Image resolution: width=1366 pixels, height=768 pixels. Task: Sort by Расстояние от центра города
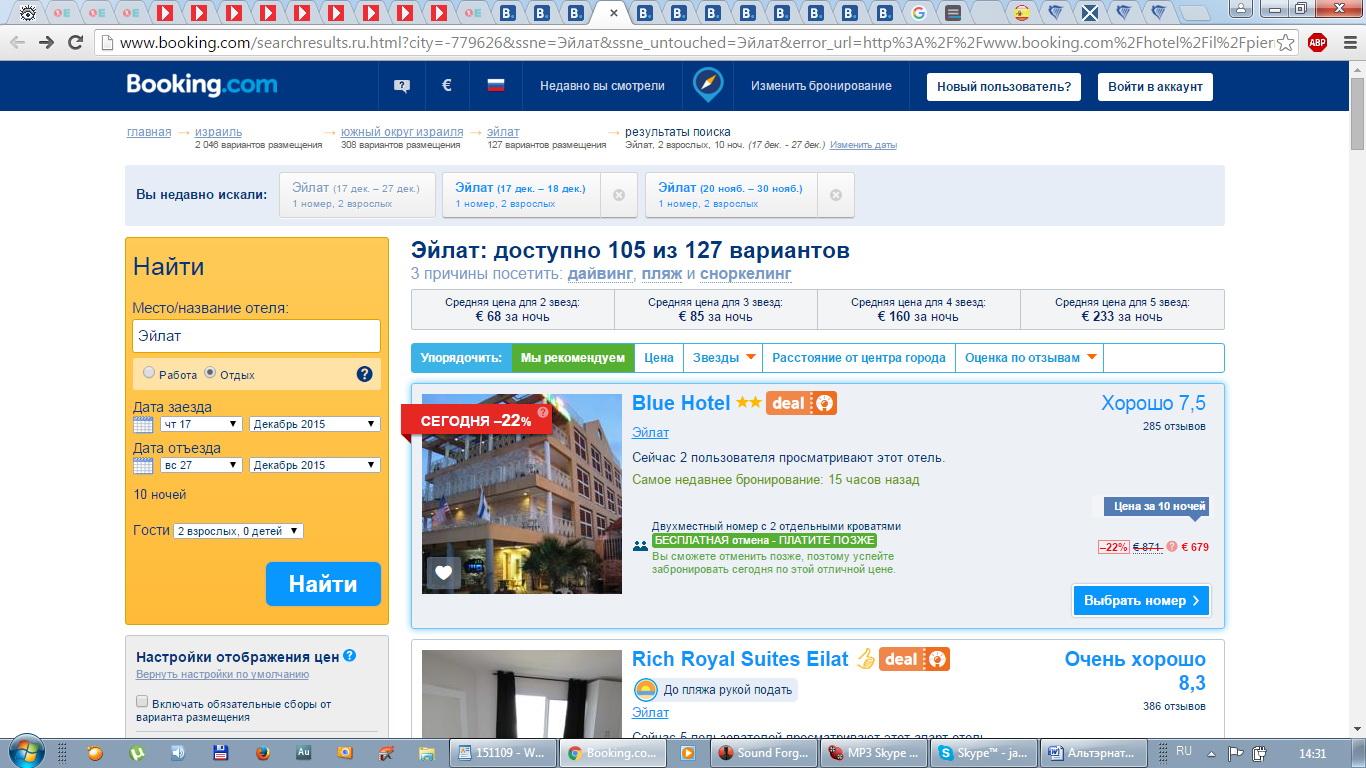[x=858, y=358]
